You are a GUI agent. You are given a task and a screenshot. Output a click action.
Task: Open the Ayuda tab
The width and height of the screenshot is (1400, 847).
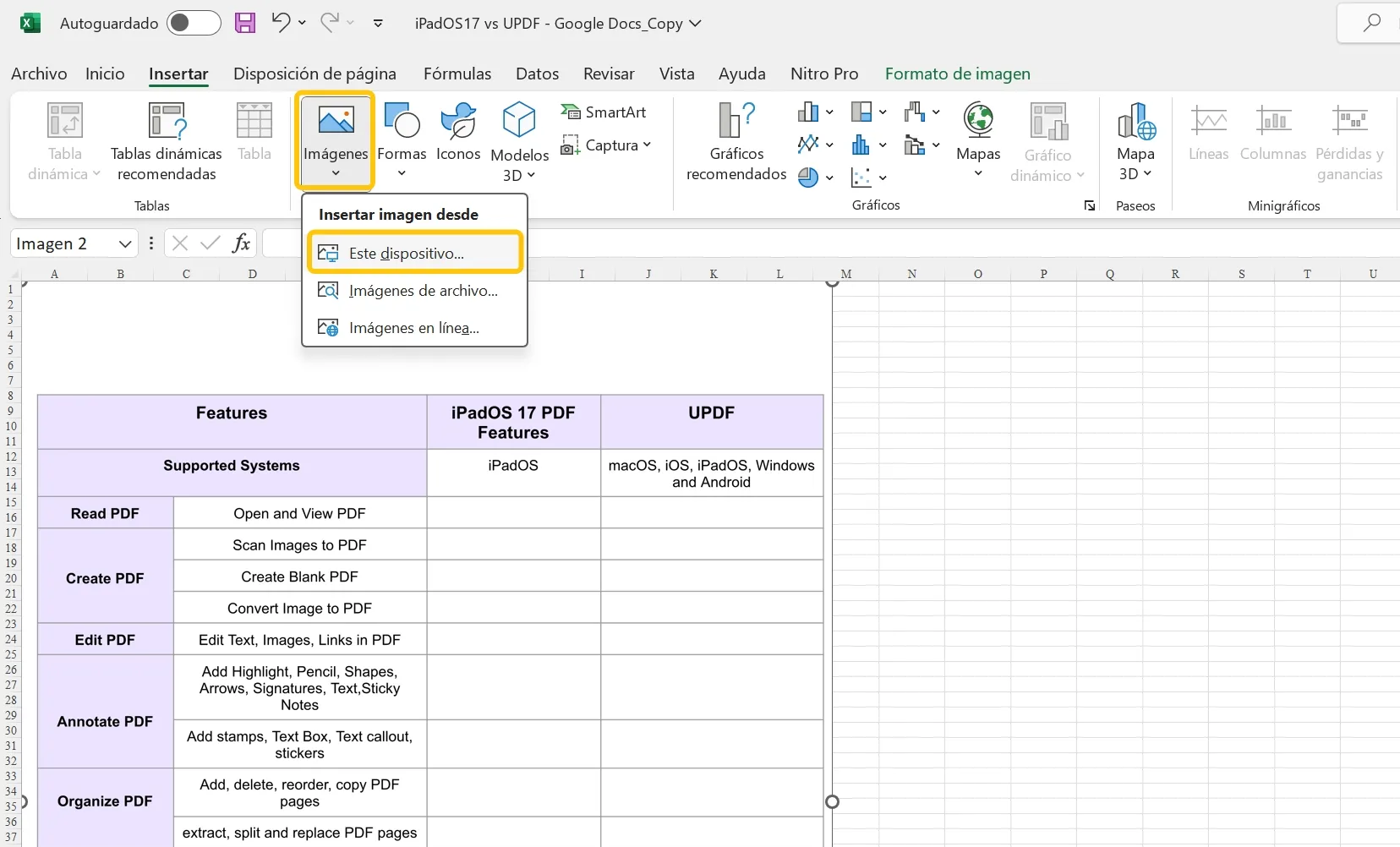(741, 74)
